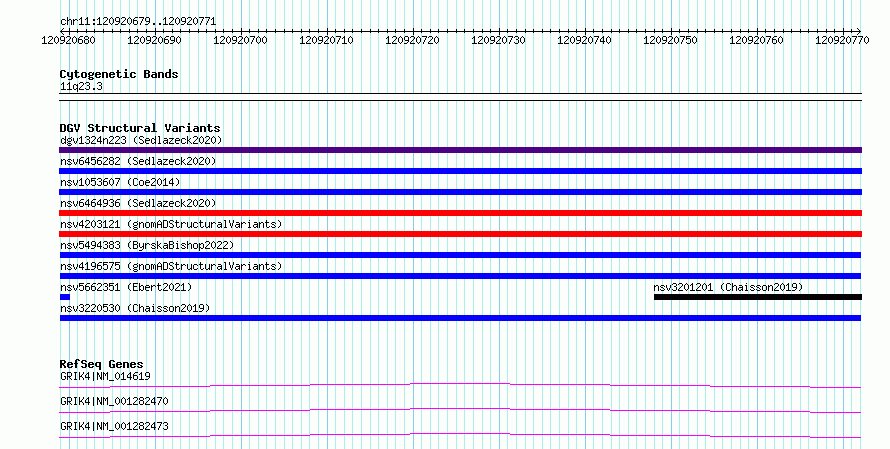This screenshot has height=449, width=890.
Task: Click the blue bar under nsv5494383
Action: pyautogui.click(x=460, y=255)
